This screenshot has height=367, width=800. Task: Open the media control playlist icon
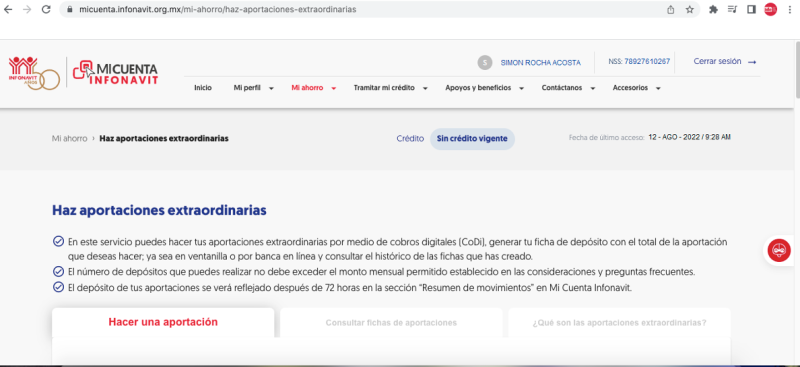pos(732,9)
